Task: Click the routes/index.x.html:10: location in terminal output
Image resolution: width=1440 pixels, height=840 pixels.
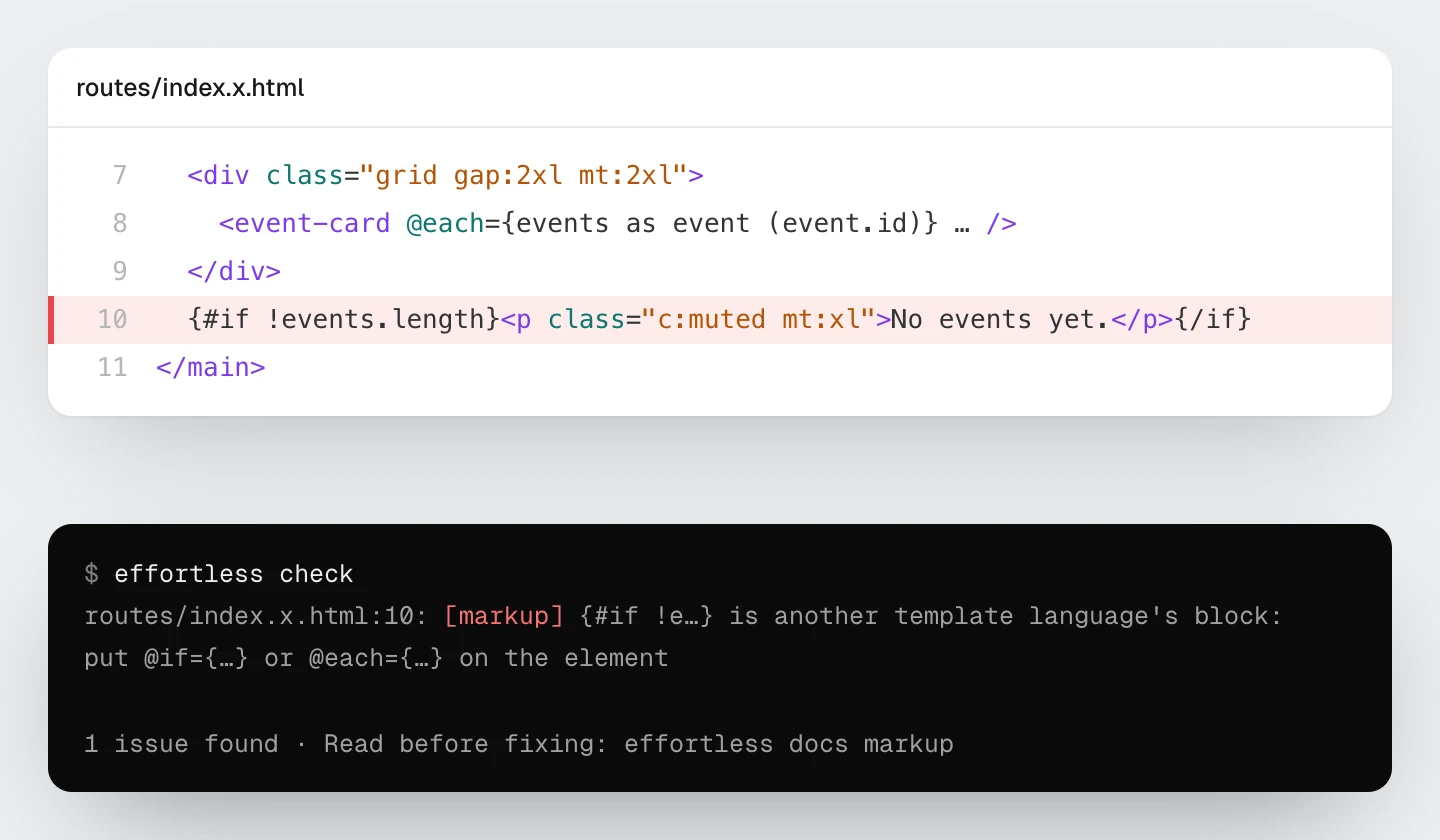Action: [257, 616]
